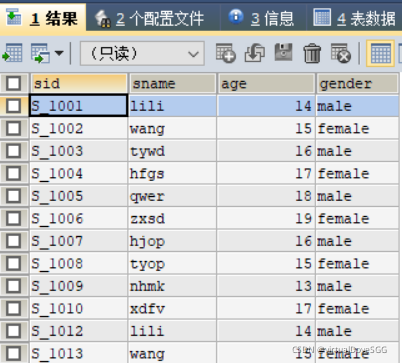402x363 pixels.
Task: Select the sname cell tywd
Action: [172, 151]
